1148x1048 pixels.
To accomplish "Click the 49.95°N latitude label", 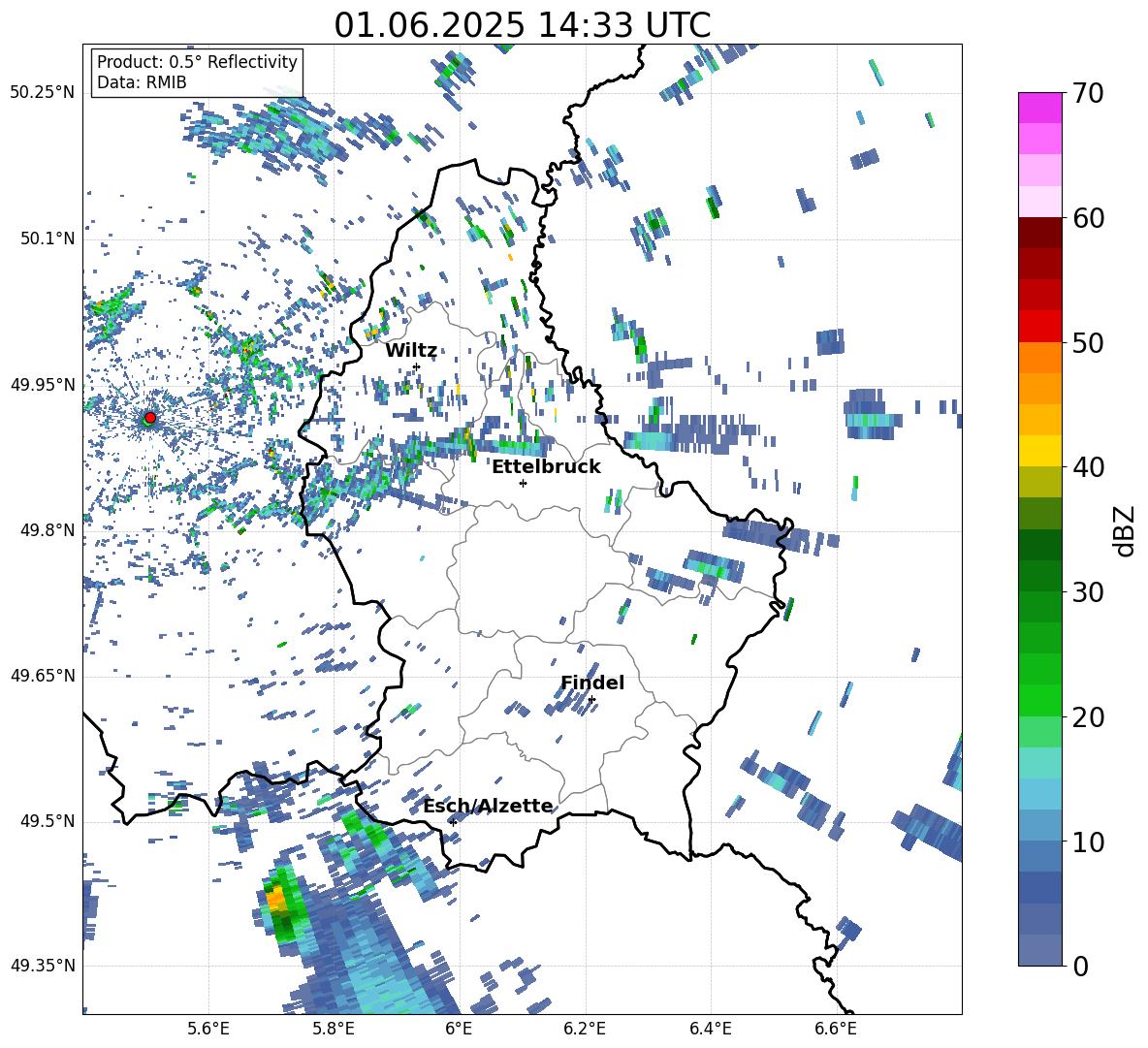I will (43, 384).
